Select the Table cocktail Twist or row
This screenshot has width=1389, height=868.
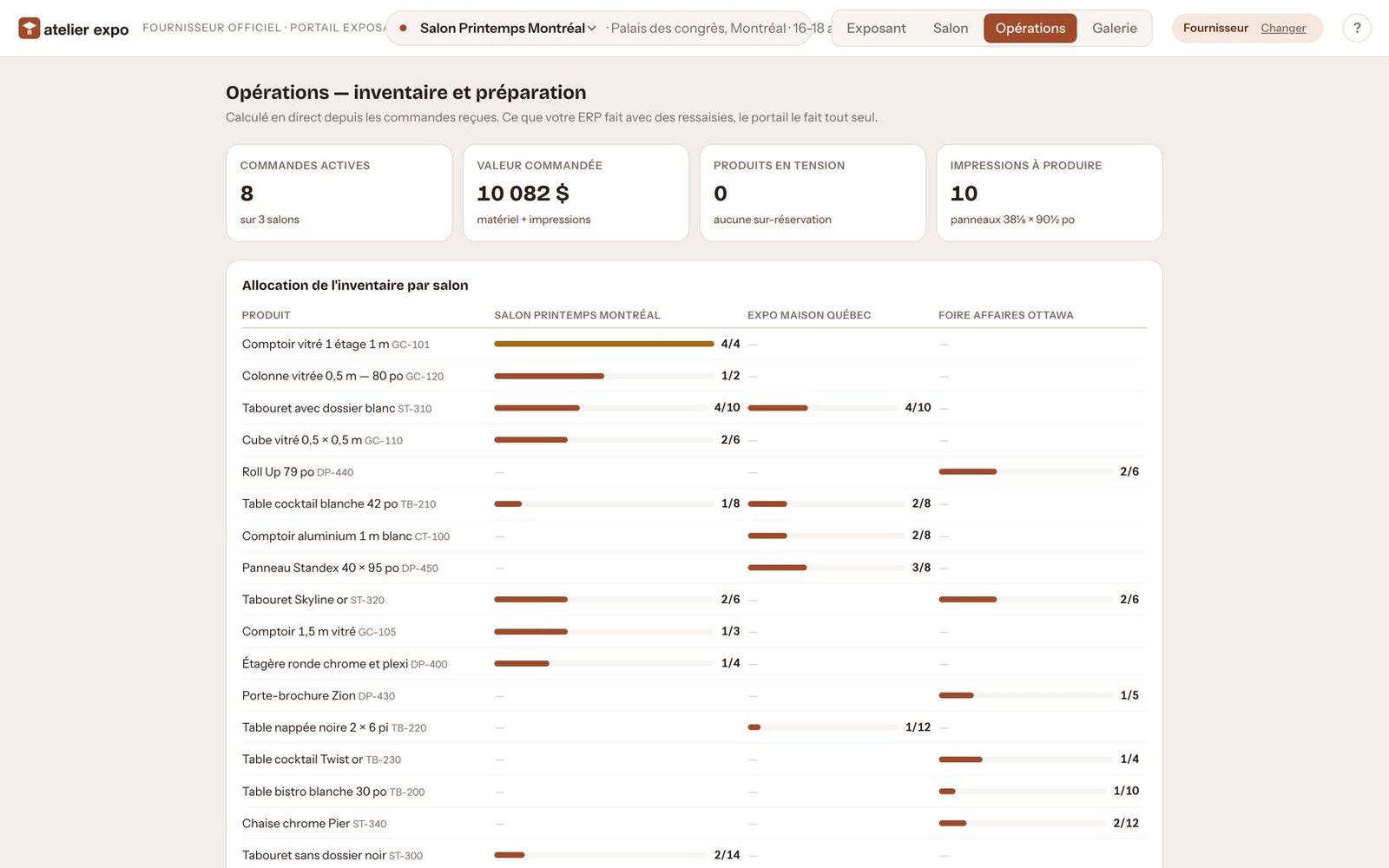[x=694, y=759]
